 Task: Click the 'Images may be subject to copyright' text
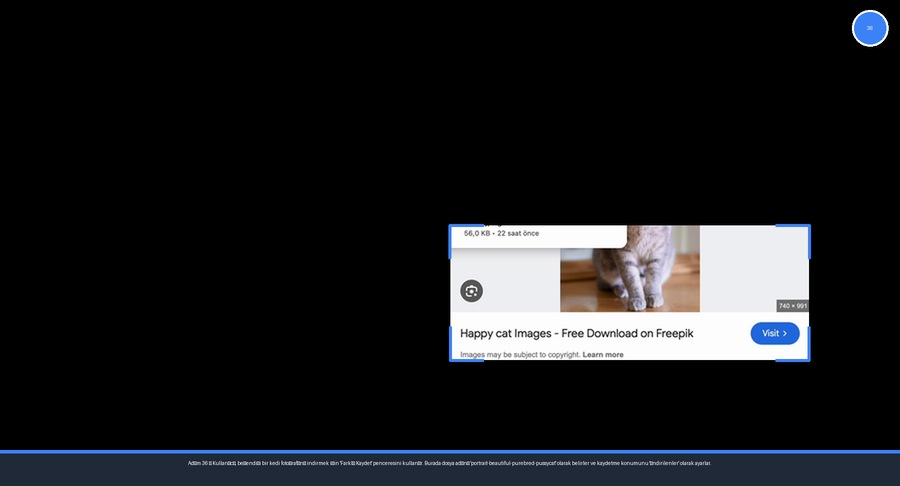tap(519, 355)
